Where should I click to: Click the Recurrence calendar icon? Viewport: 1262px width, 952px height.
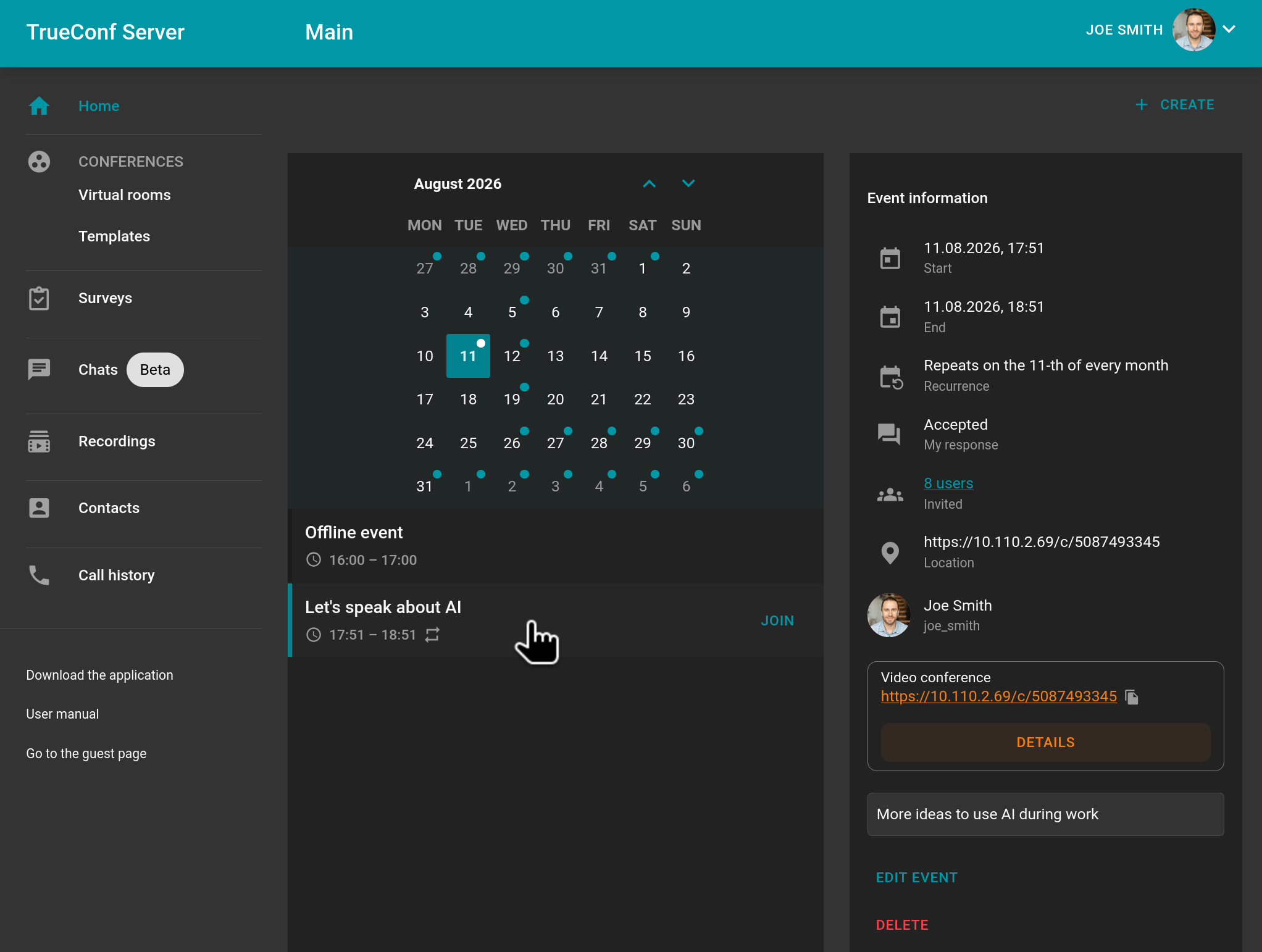tap(891, 377)
